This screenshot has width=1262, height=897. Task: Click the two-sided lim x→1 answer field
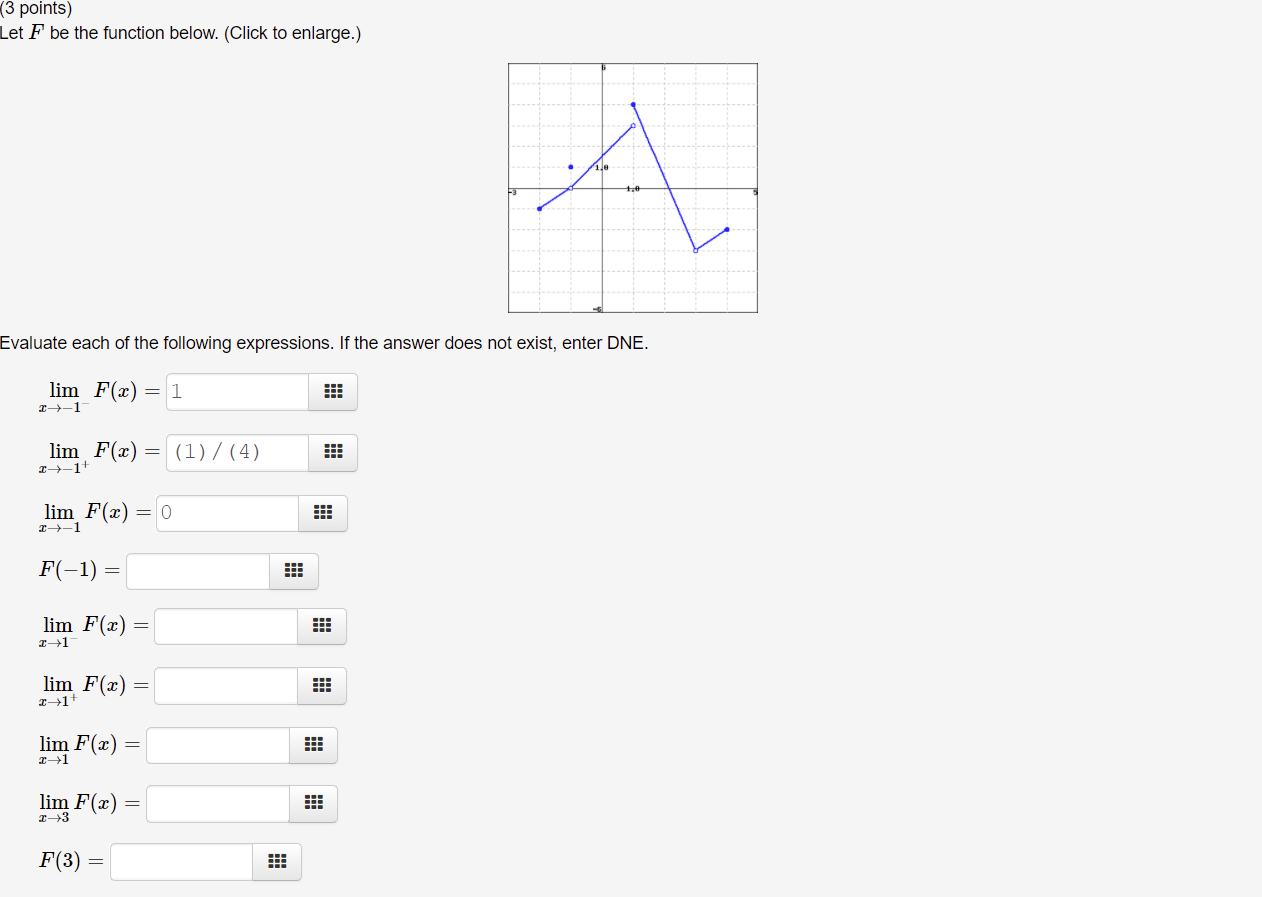(217, 744)
